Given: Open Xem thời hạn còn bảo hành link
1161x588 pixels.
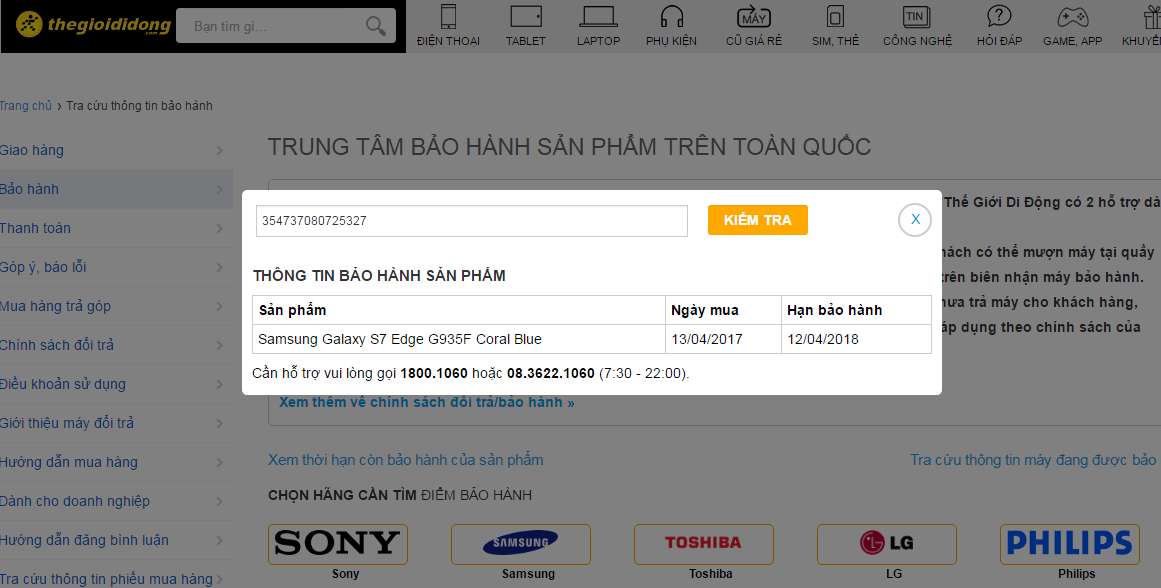Looking at the screenshot, I should click(x=406, y=460).
